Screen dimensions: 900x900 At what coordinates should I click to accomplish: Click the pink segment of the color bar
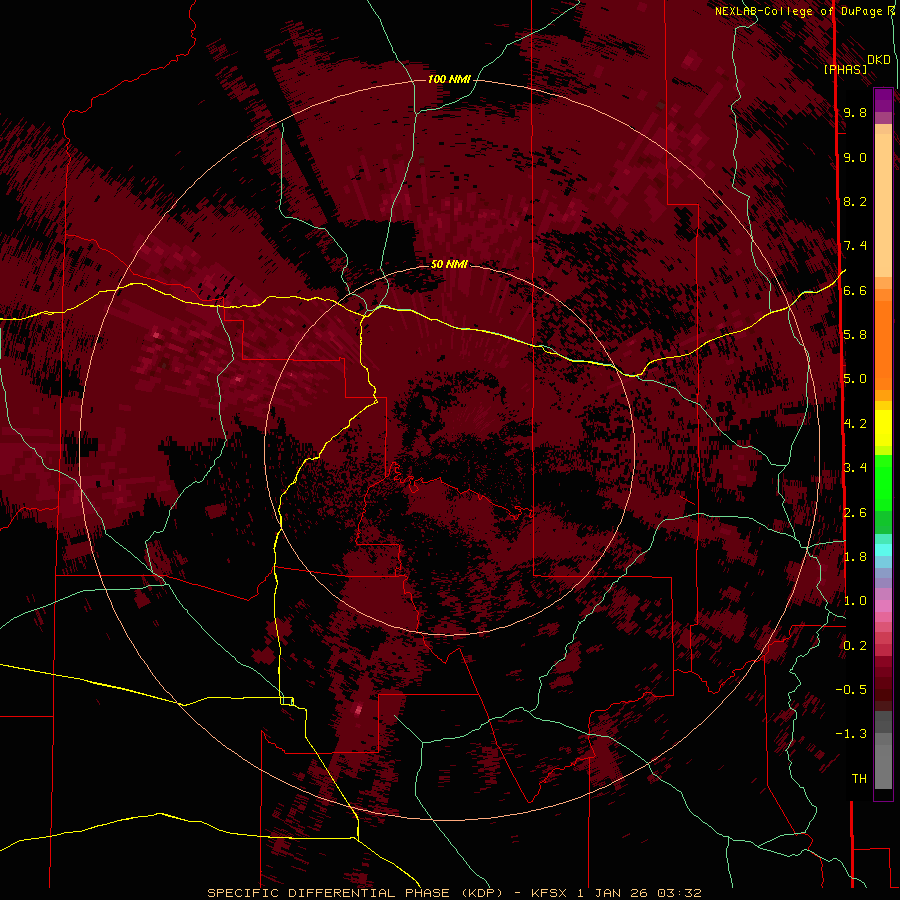tap(883, 606)
